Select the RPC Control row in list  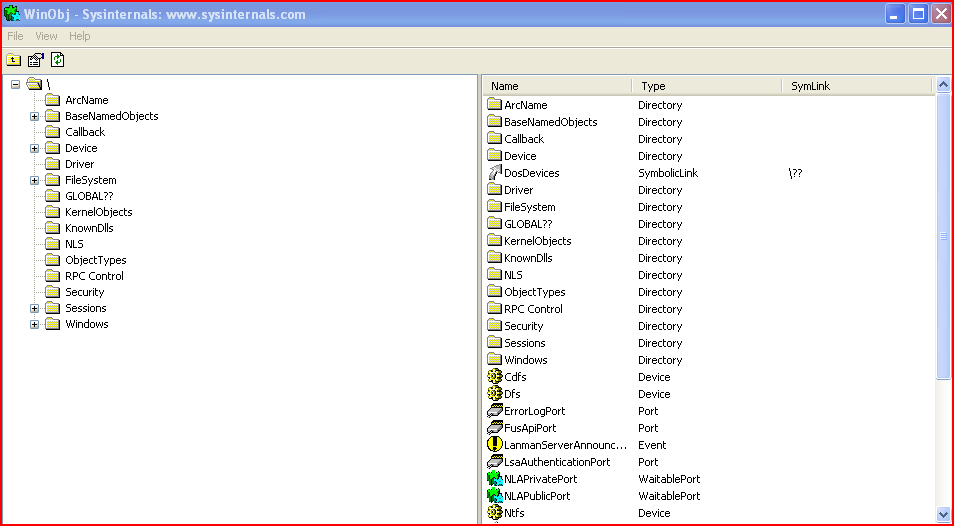pyautogui.click(x=709, y=309)
